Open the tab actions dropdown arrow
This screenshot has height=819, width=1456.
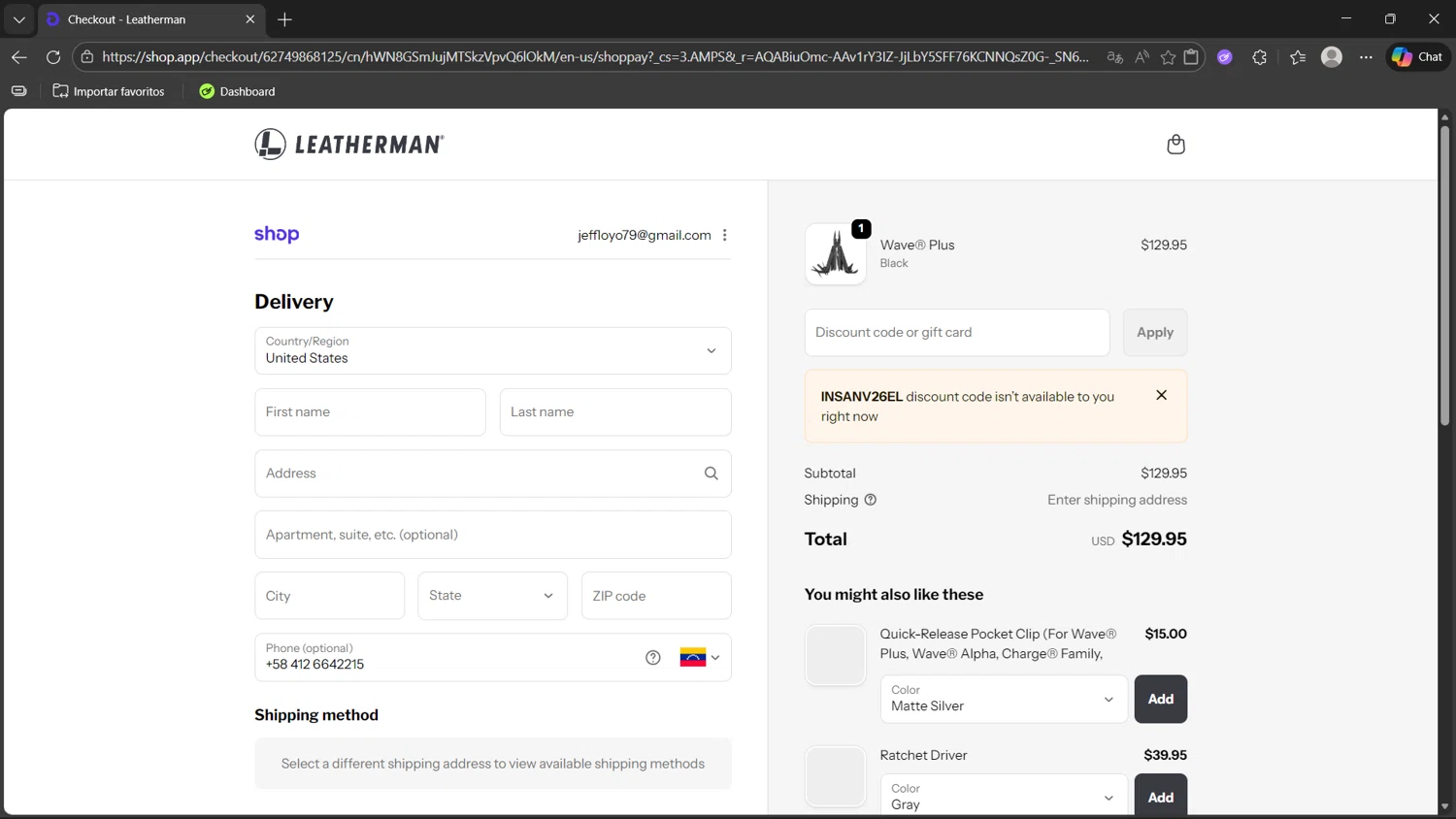(18, 19)
